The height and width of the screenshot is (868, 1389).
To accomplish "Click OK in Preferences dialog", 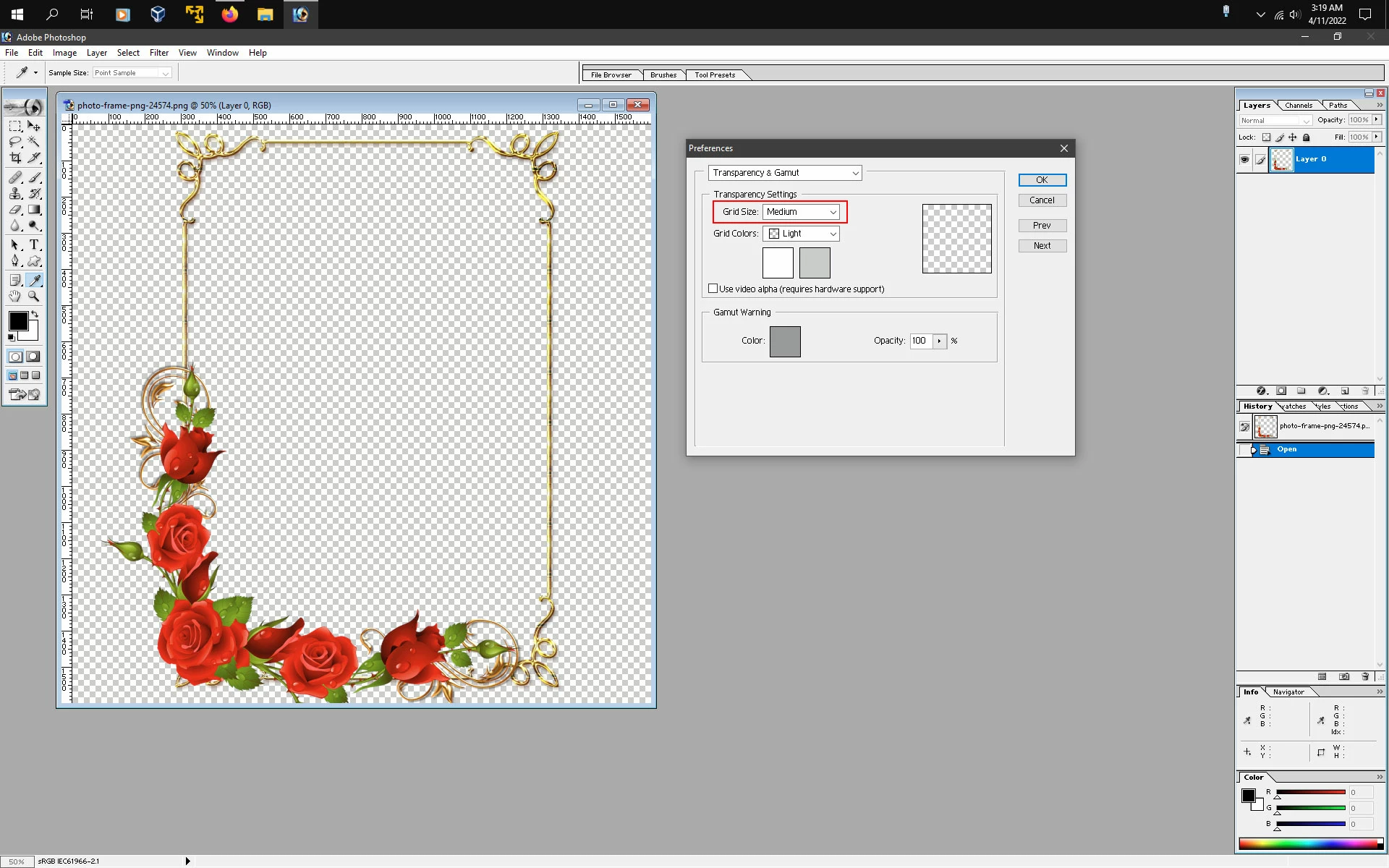I will point(1042,180).
